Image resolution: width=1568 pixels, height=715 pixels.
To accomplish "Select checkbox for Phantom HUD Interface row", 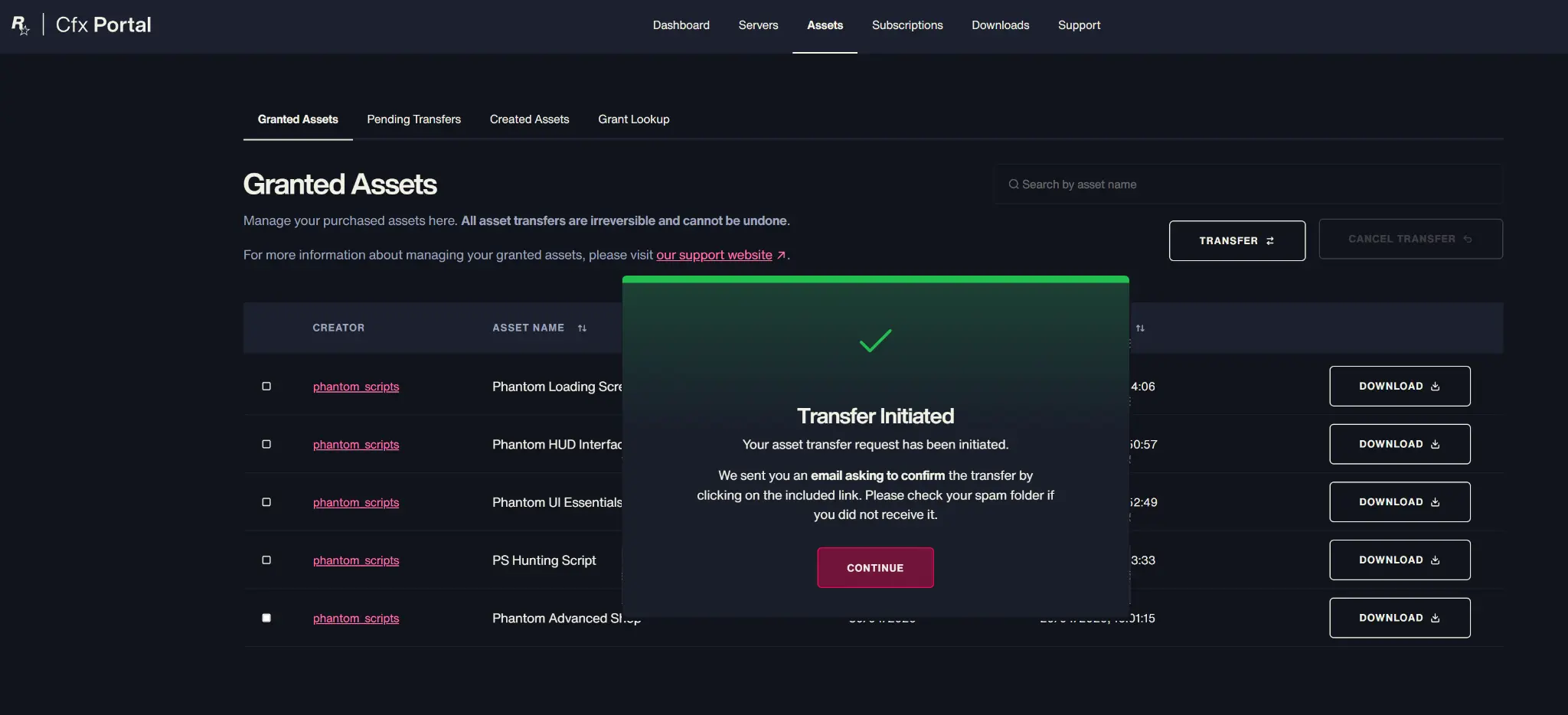I will 266,444.
